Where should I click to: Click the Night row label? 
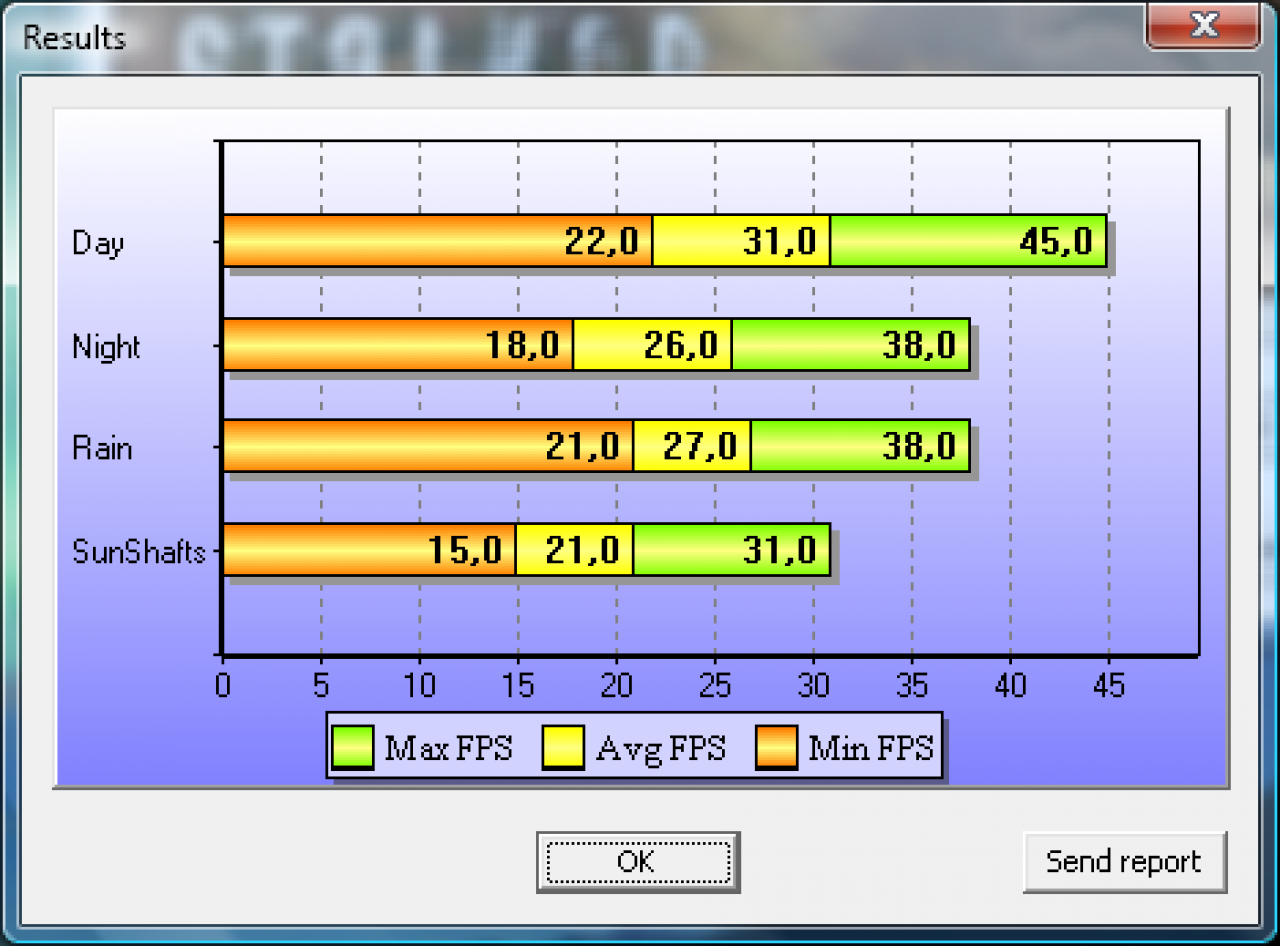tap(106, 347)
